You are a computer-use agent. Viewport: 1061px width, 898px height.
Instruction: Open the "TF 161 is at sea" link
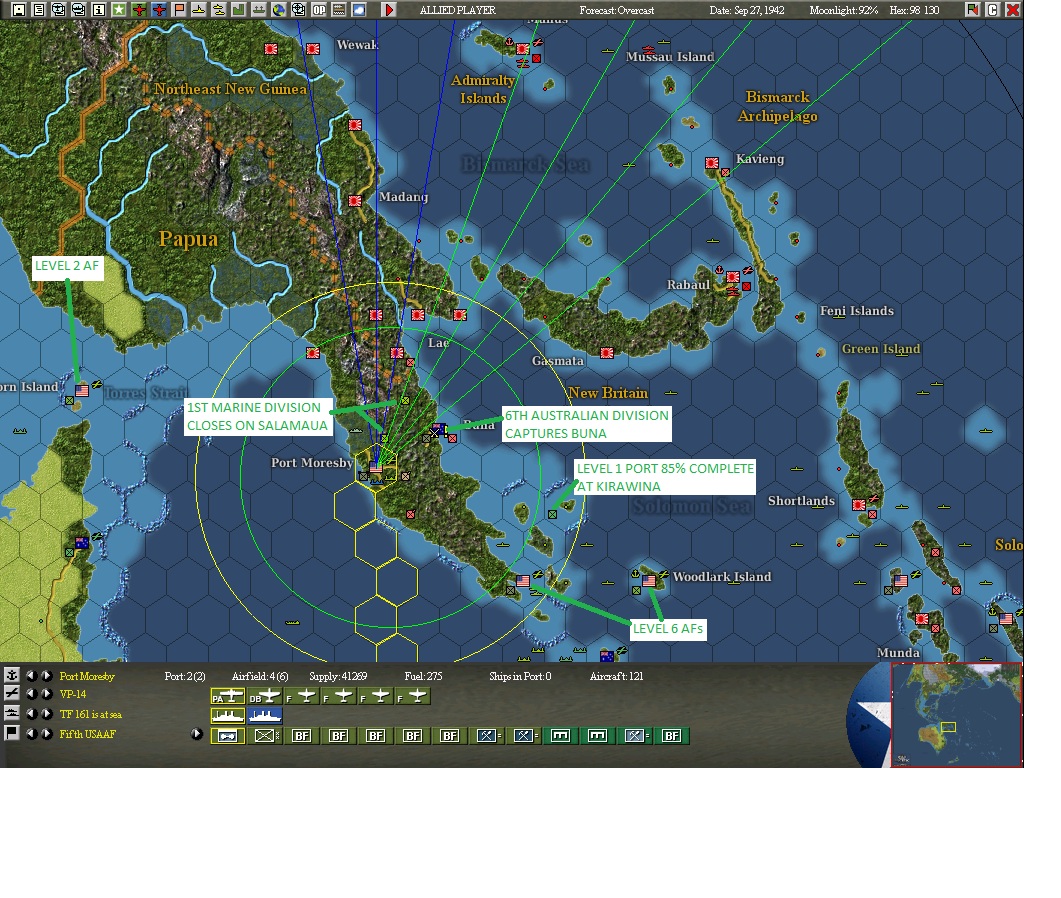(91, 714)
